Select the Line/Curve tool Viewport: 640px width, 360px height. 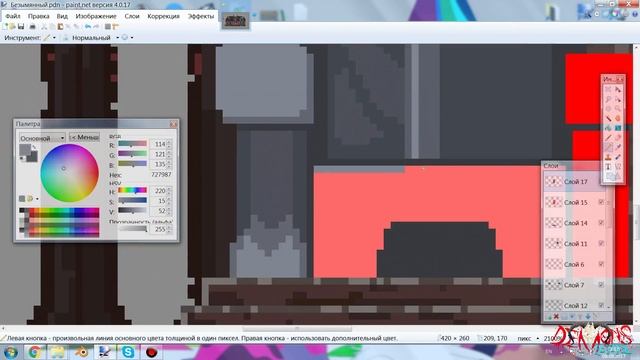(618, 167)
